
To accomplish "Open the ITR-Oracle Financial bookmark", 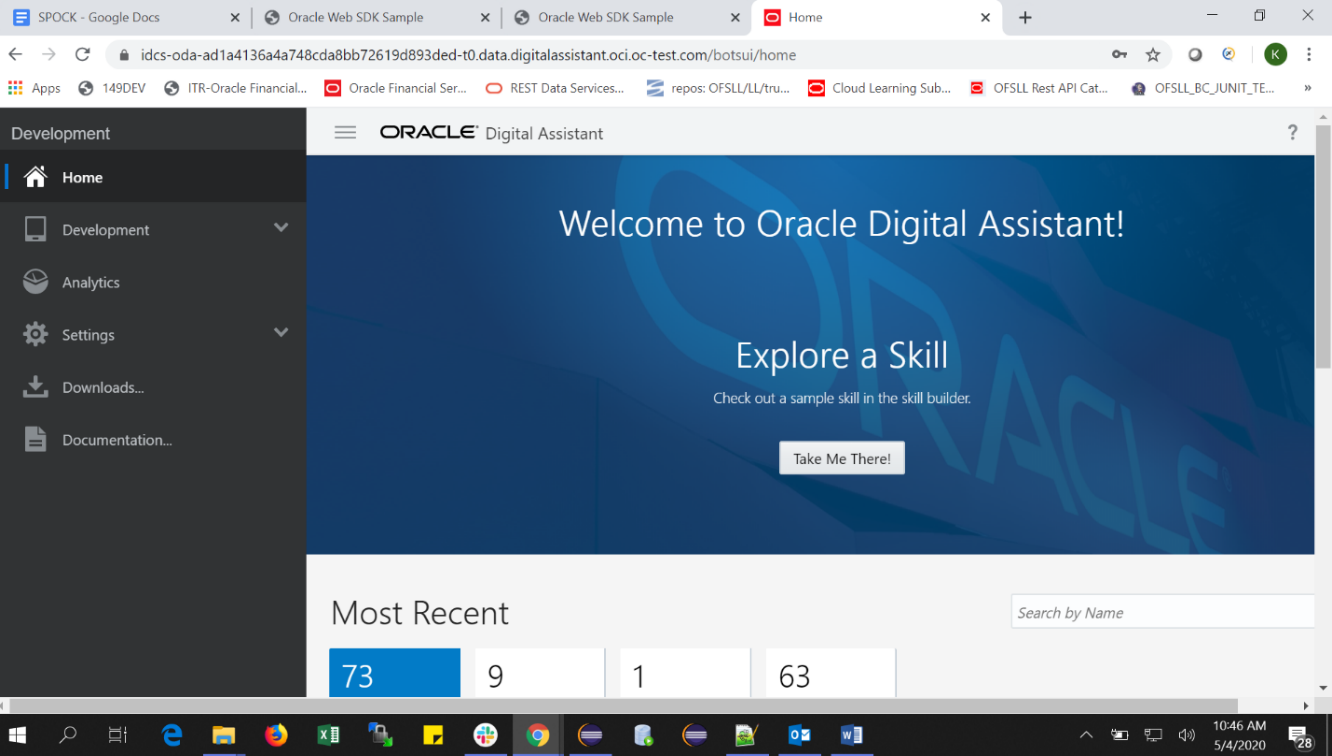I will (x=235, y=88).
